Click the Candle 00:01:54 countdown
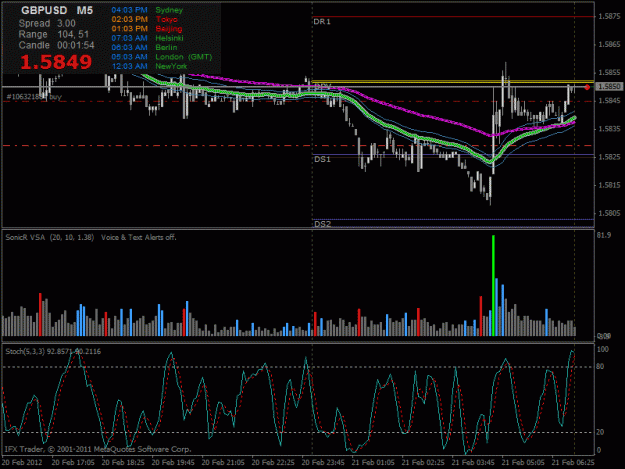 [56, 45]
